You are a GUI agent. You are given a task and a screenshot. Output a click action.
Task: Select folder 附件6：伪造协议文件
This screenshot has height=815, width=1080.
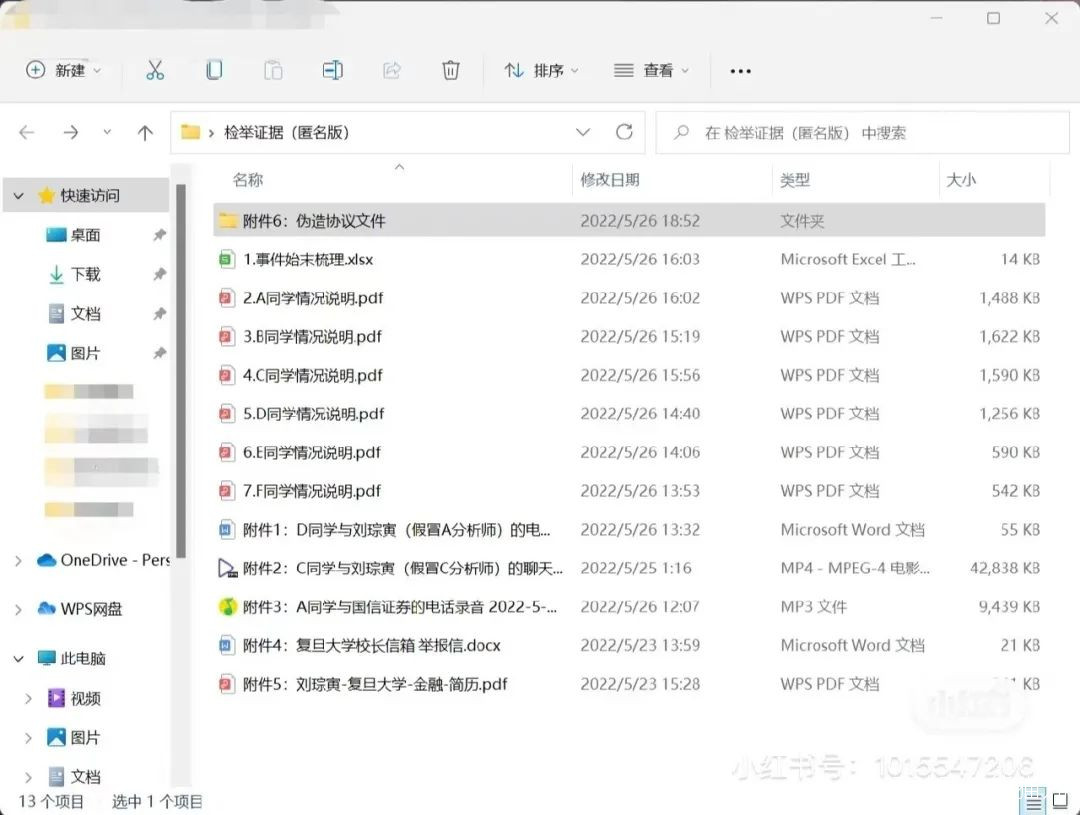click(x=629, y=220)
